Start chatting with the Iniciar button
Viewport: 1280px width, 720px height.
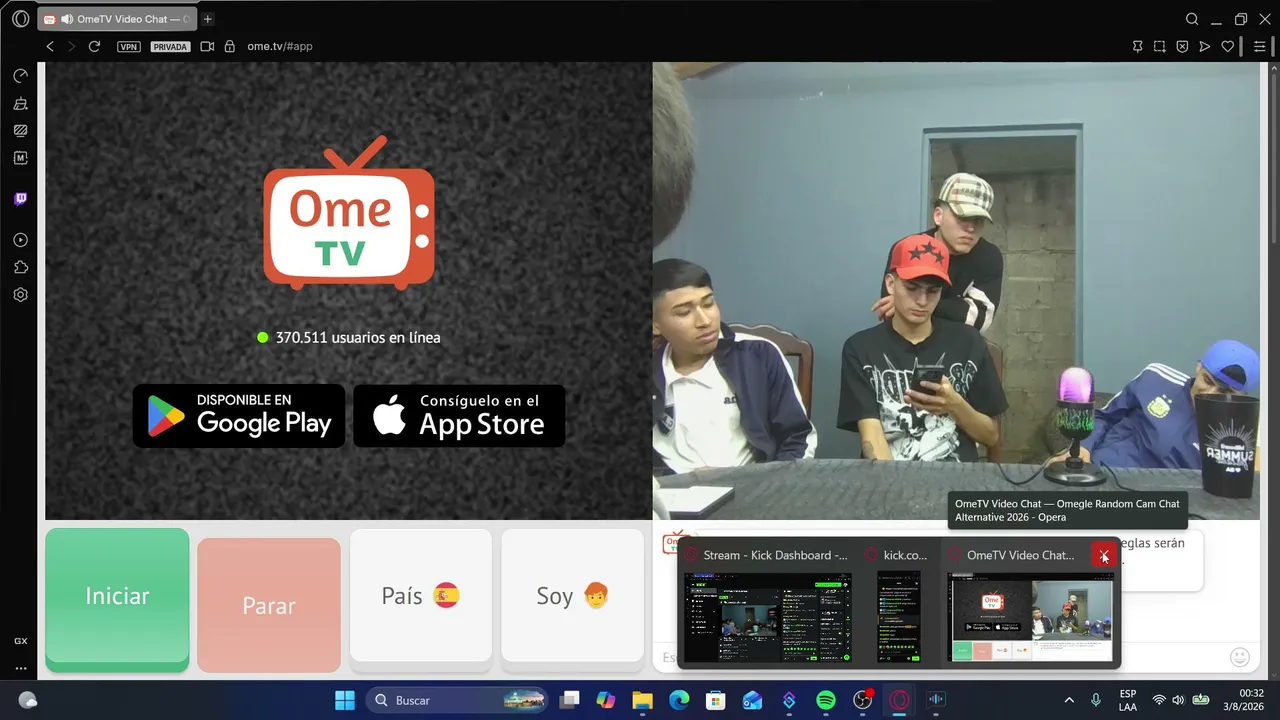tap(117, 596)
